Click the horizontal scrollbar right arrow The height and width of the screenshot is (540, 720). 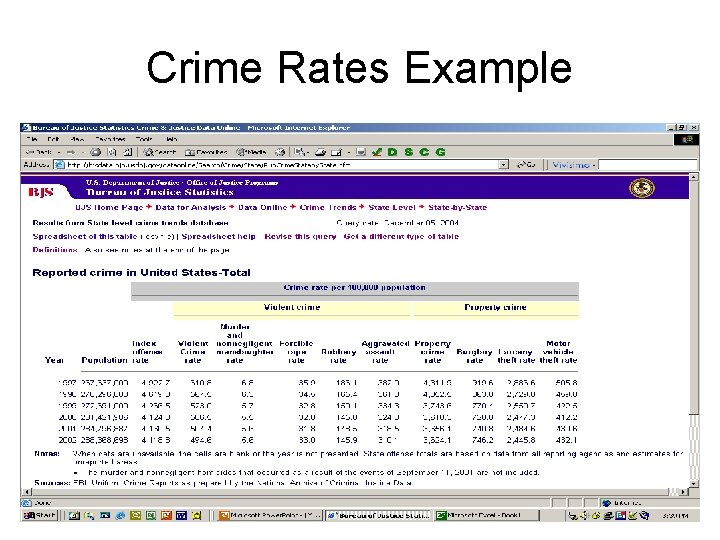point(683,492)
